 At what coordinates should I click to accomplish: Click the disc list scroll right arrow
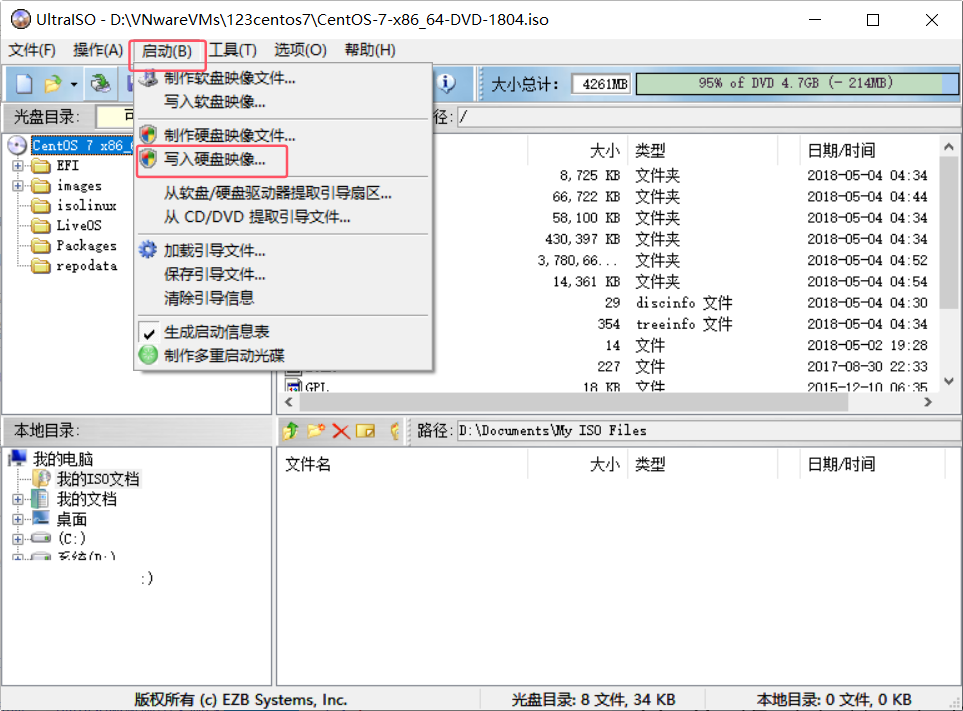pyautogui.click(x=928, y=402)
